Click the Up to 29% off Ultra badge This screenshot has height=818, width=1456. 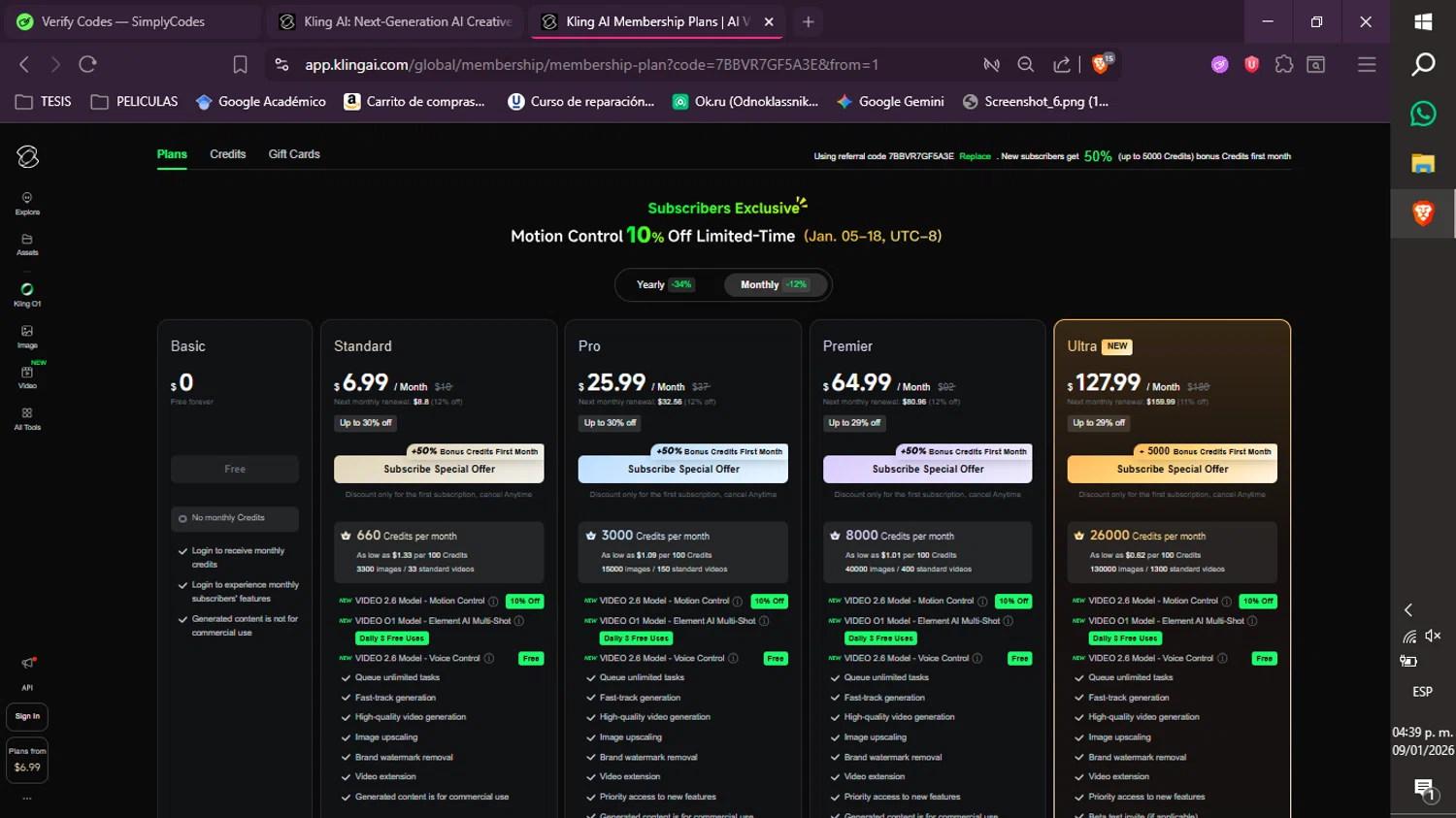coord(1099,423)
